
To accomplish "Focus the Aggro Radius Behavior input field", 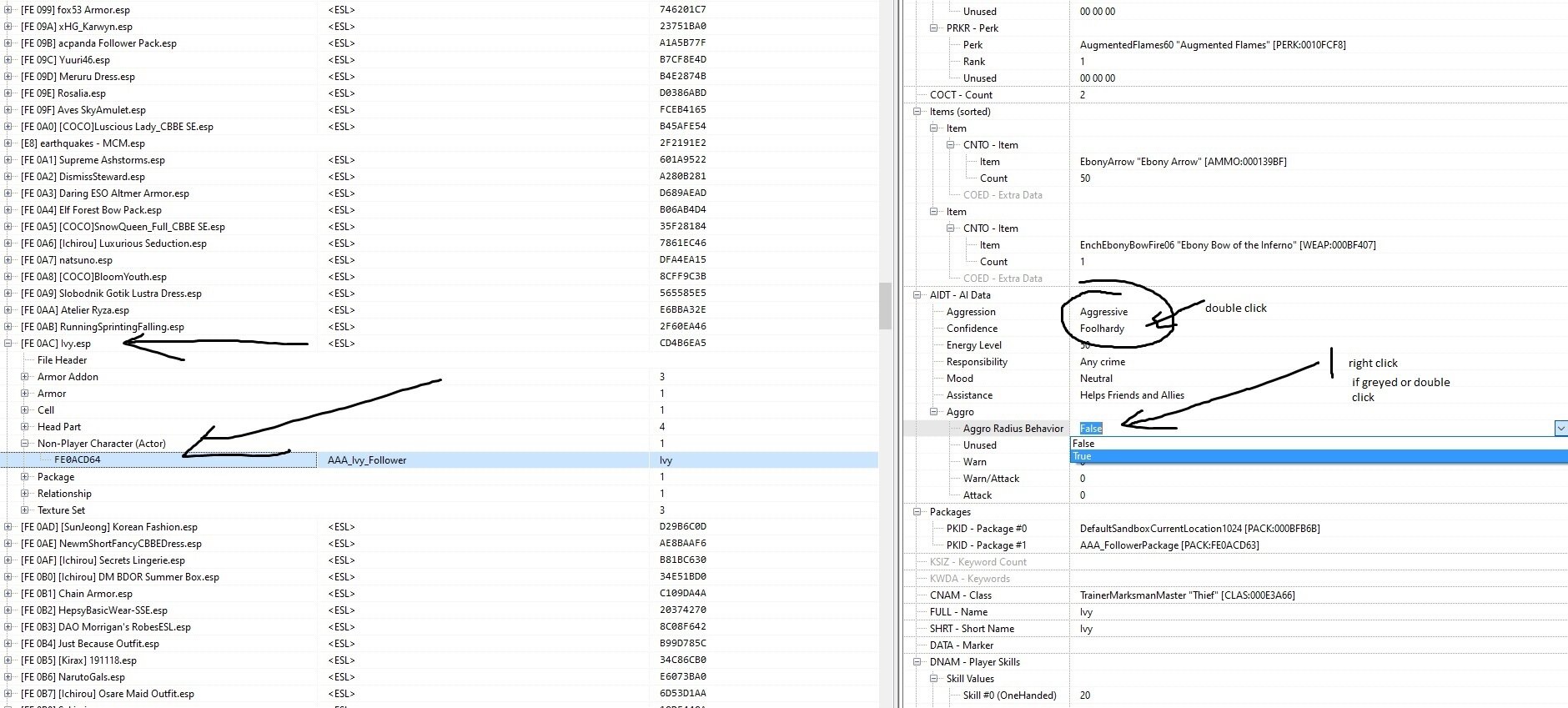I will [1311, 429].
